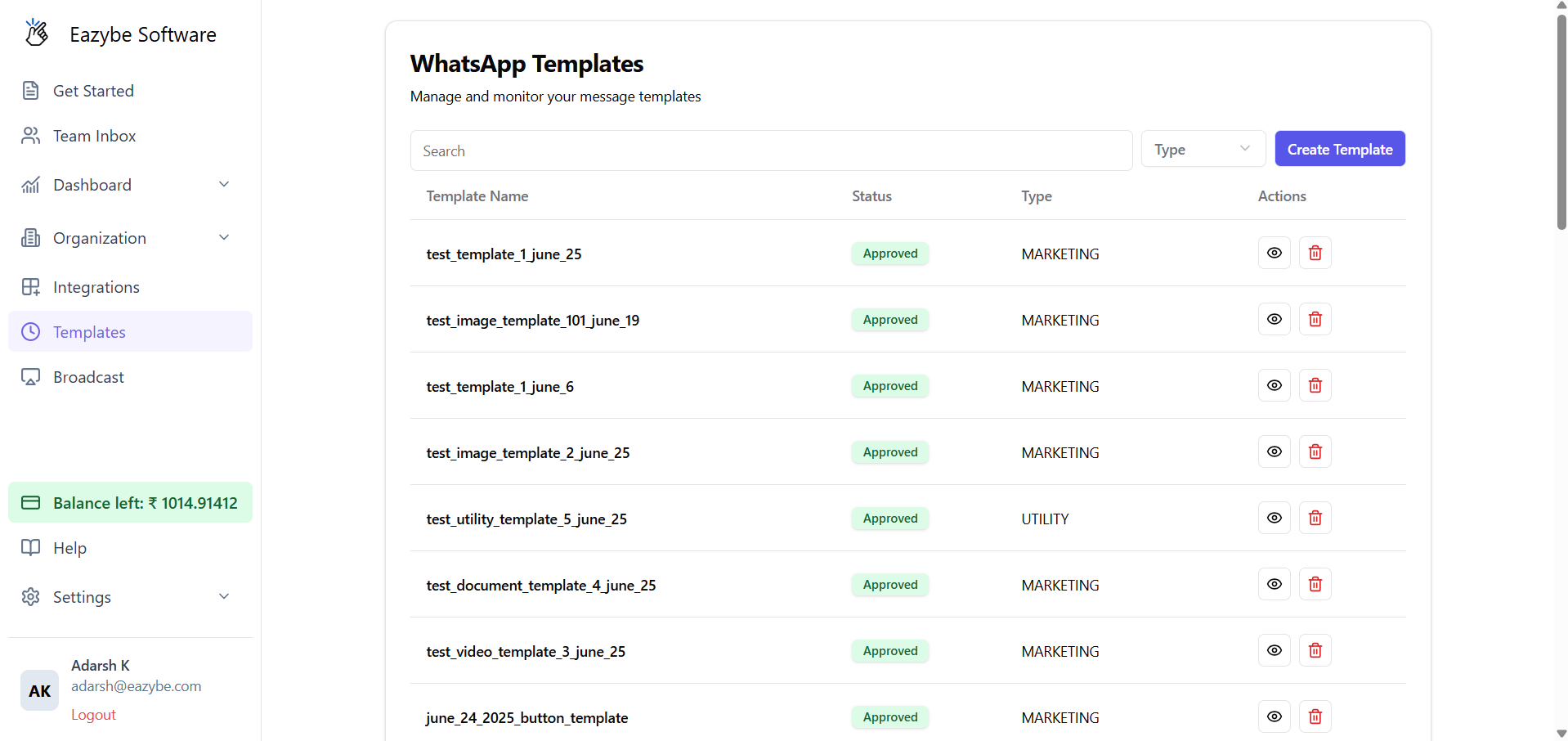Preview test_utility_template_5_june_25 with the eye icon
This screenshot has height=741, width=1568.
(x=1274, y=518)
